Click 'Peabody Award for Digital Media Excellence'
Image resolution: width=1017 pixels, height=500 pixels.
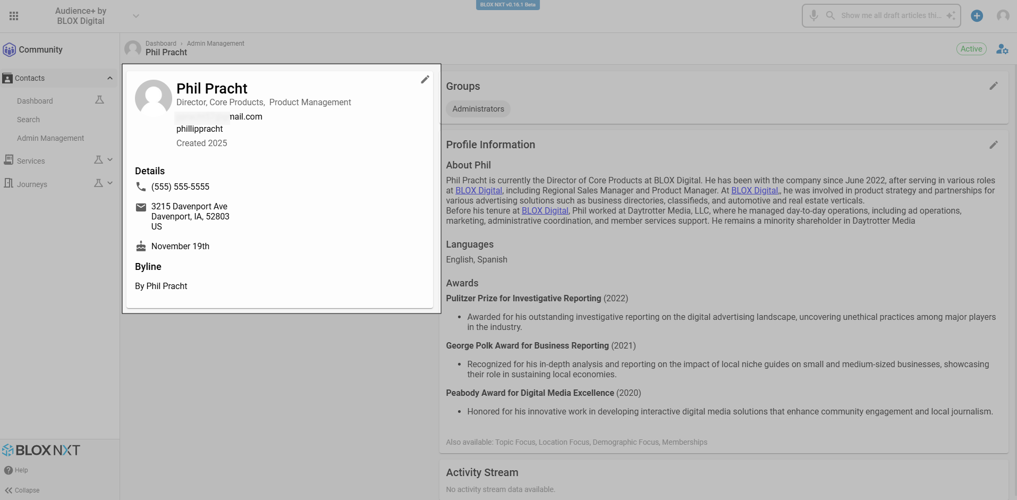(x=530, y=393)
